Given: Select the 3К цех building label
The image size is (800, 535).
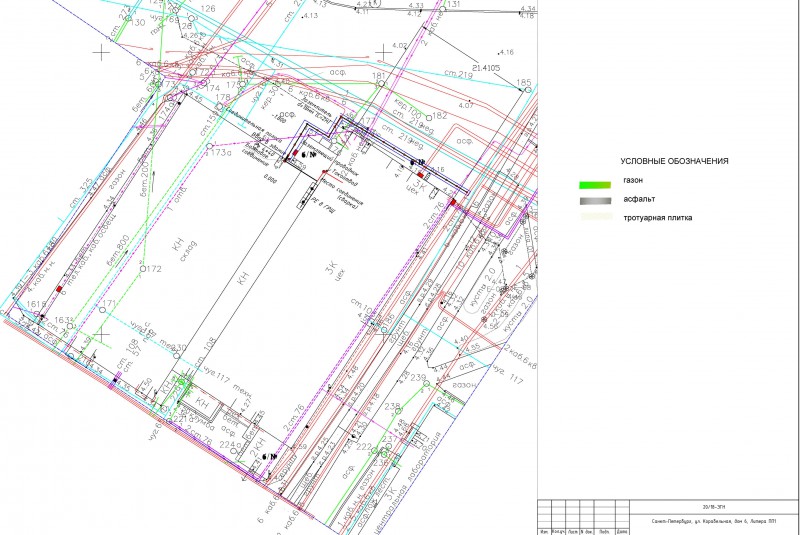Looking at the screenshot, I should tap(335, 268).
